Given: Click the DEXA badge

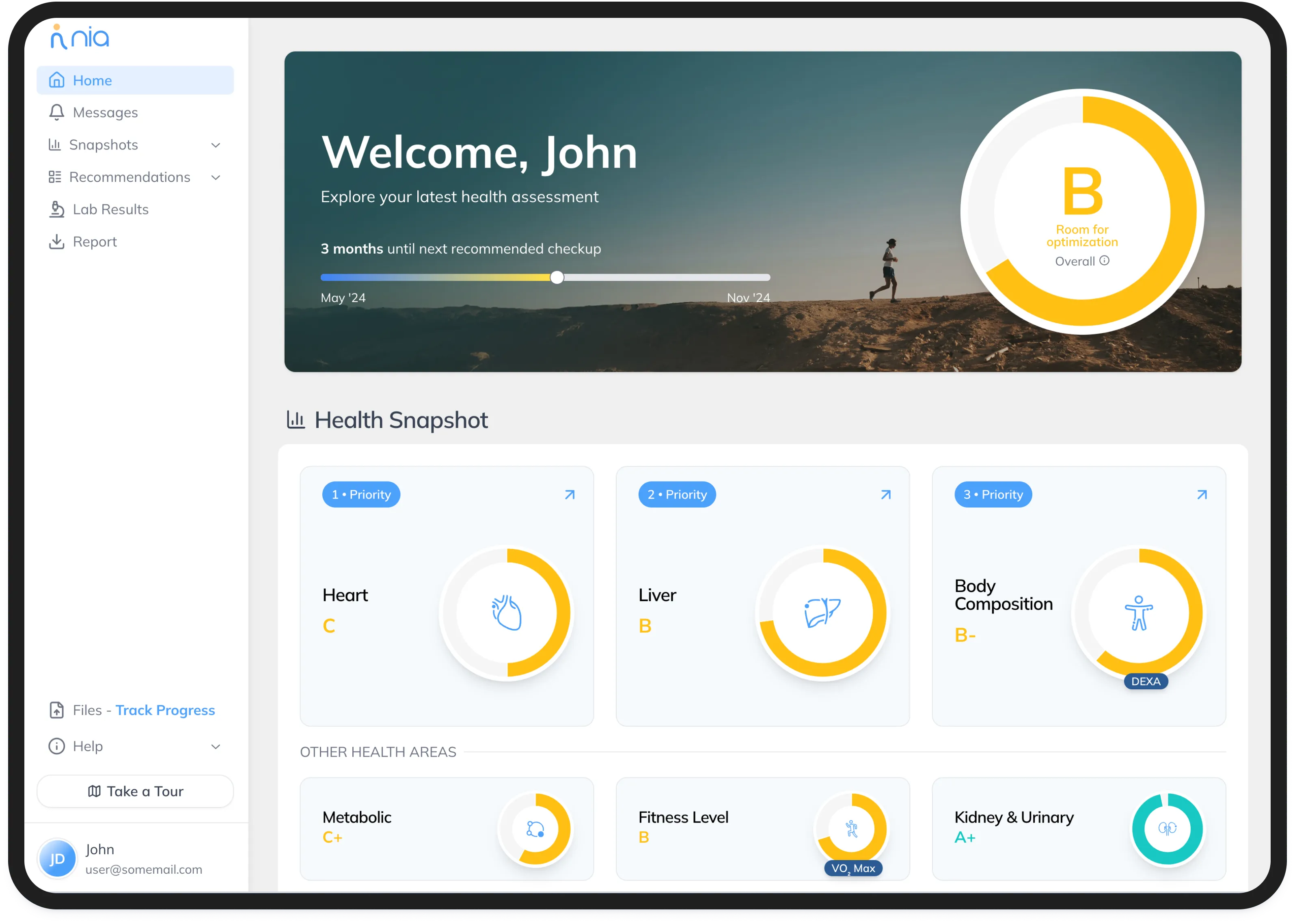Looking at the screenshot, I should 1146,682.
